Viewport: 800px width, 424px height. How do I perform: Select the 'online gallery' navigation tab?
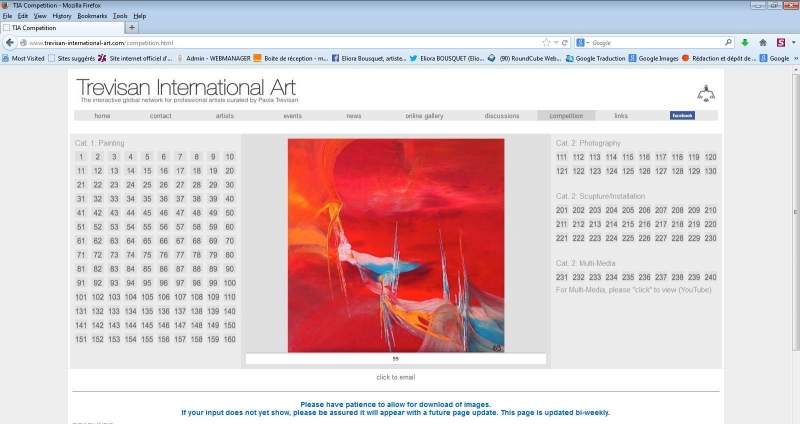click(x=424, y=116)
